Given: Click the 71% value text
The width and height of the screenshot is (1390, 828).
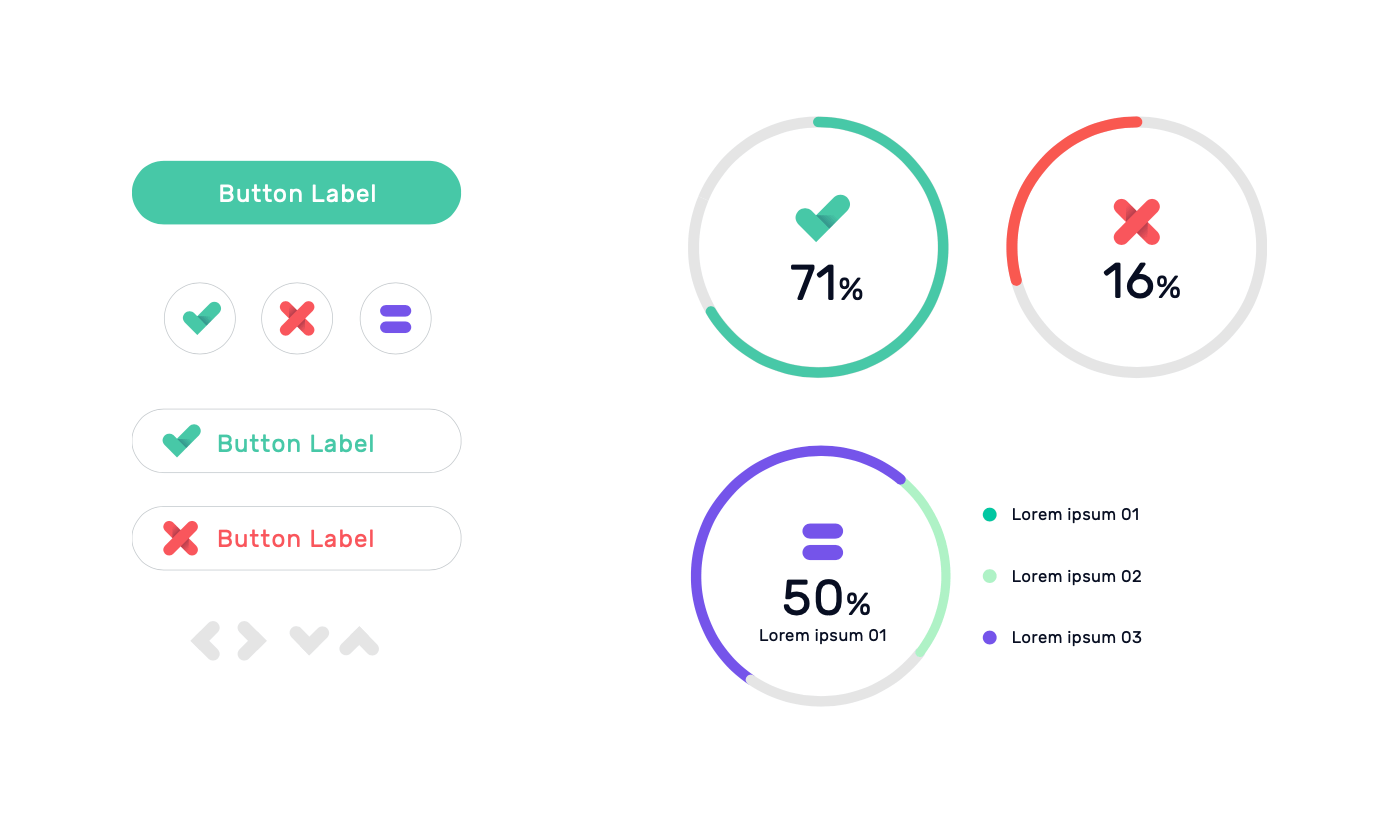Looking at the screenshot, I should (826, 284).
